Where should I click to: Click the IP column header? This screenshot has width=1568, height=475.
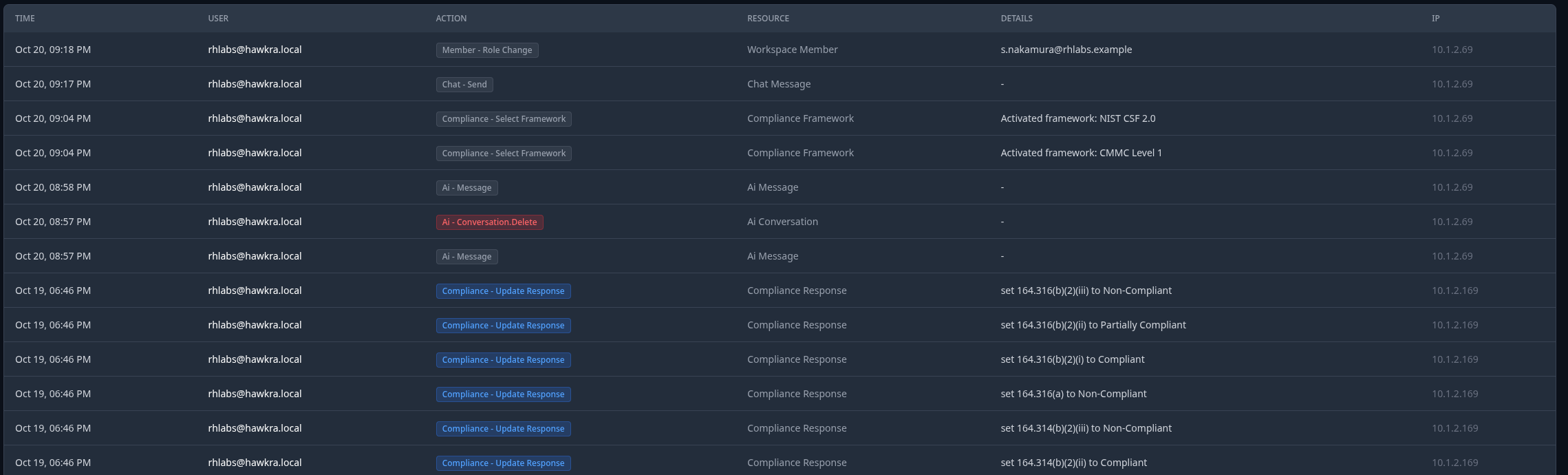point(1436,19)
